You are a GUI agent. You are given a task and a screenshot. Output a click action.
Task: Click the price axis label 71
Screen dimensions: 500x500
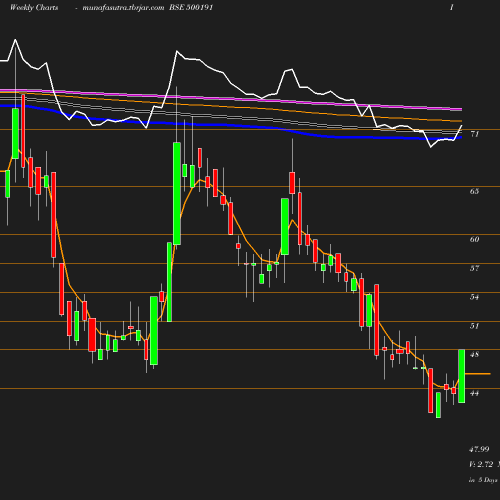[x=475, y=134]
